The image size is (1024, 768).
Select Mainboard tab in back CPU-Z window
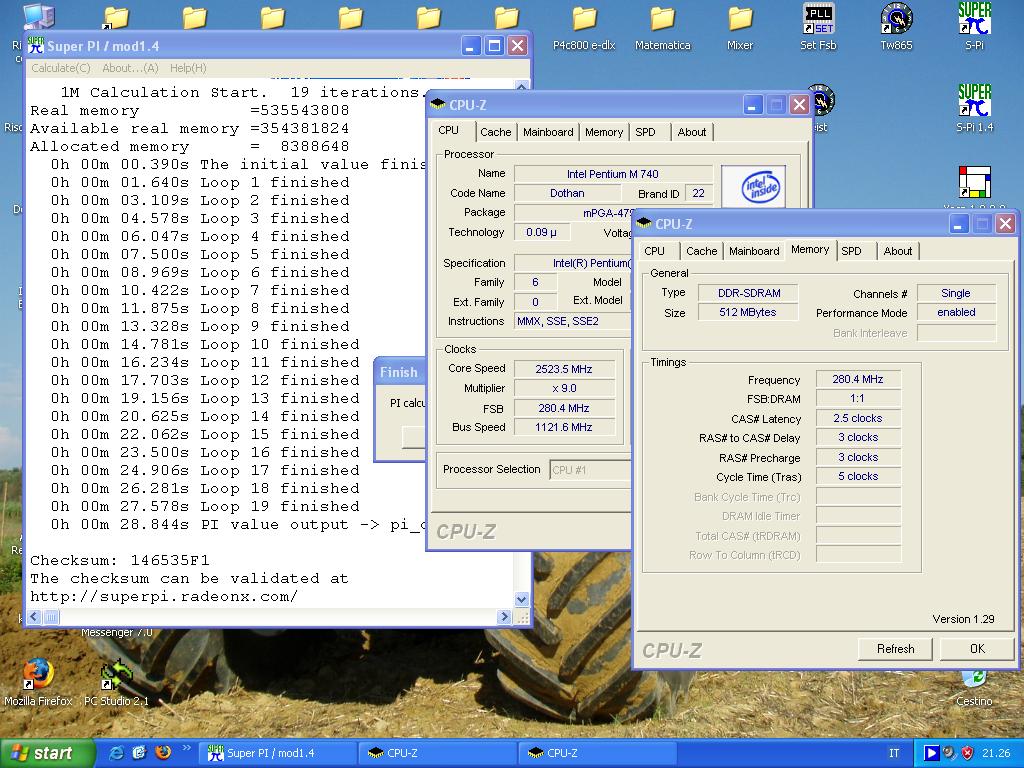pos(548,132)
